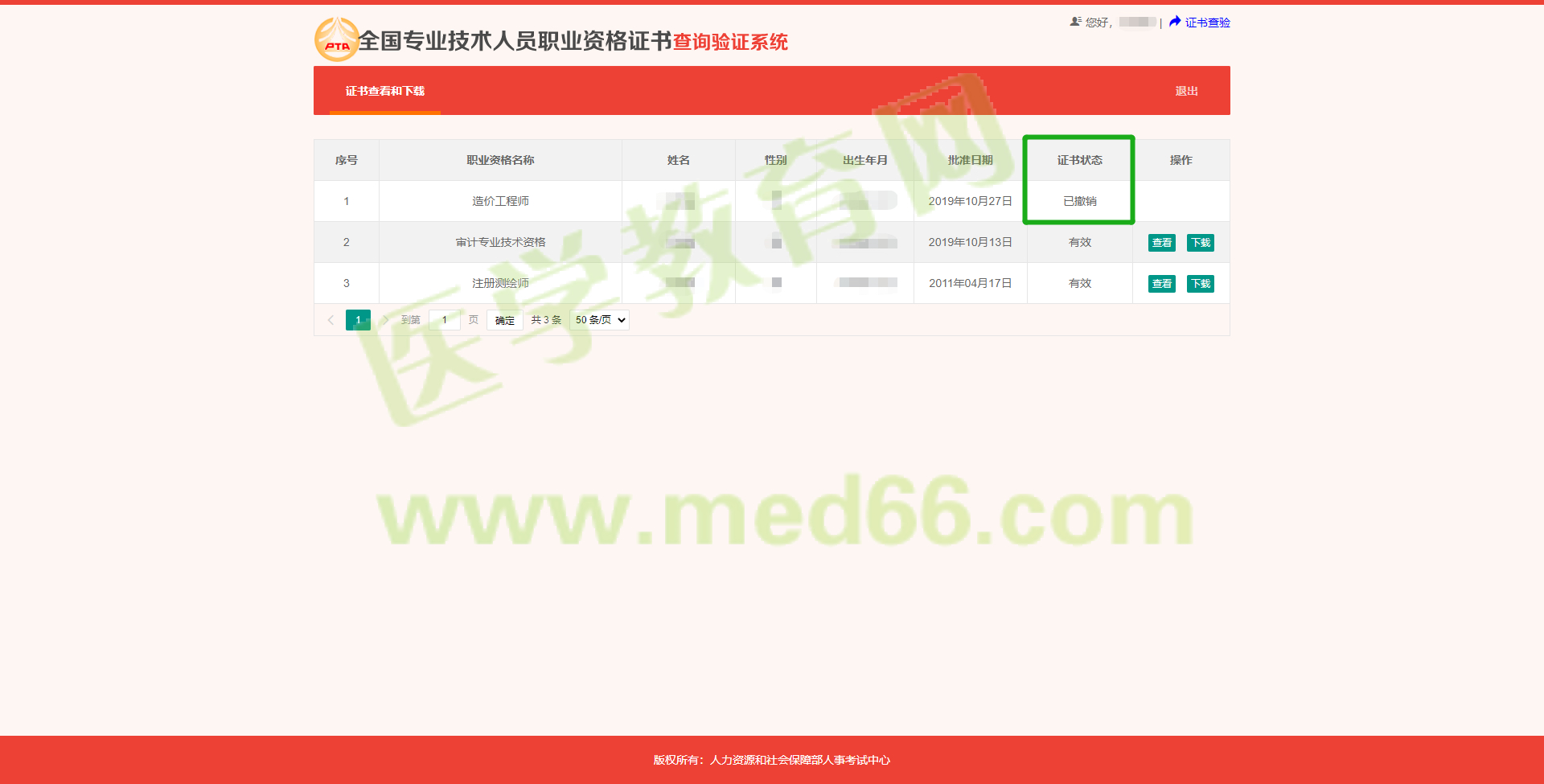The width and height of the screenshot is (1544, 784).
Task: Select page 1 in pagination
Action: pyautogui.click(x=358, y=320)
